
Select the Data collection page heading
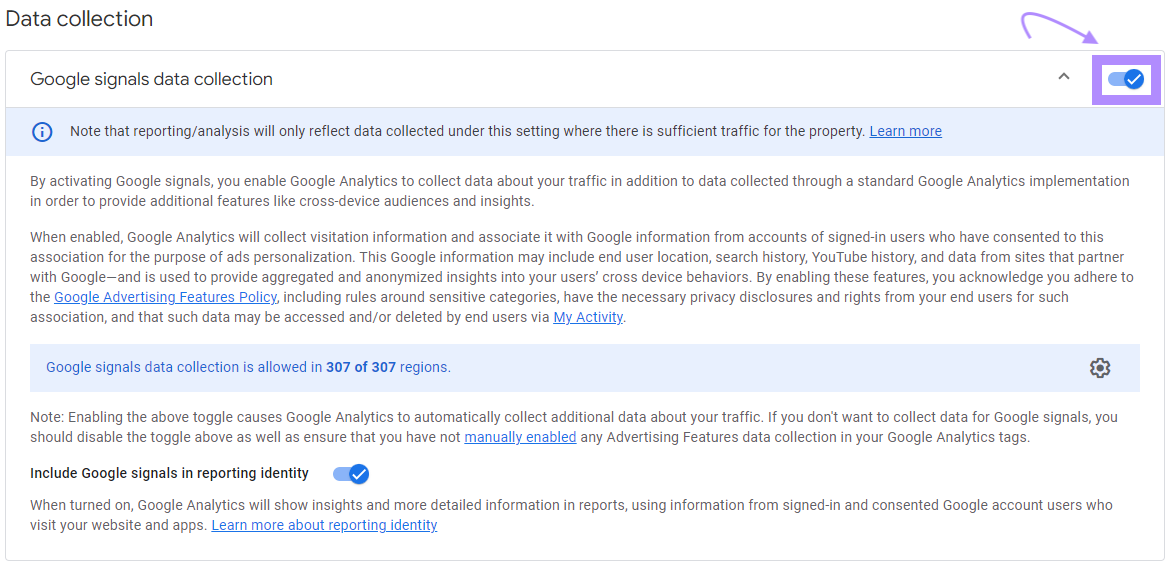79,18
